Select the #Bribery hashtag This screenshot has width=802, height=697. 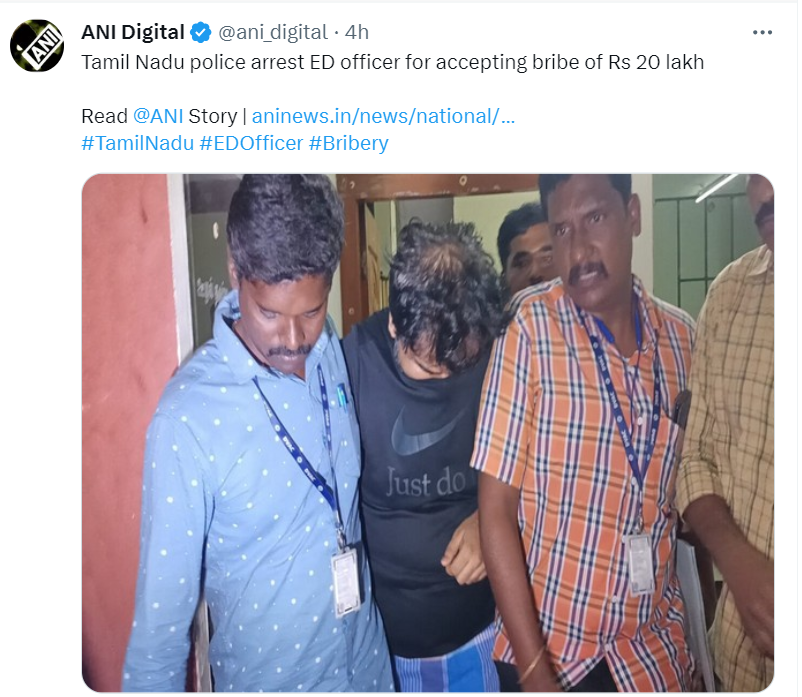[x=349, y=143]
